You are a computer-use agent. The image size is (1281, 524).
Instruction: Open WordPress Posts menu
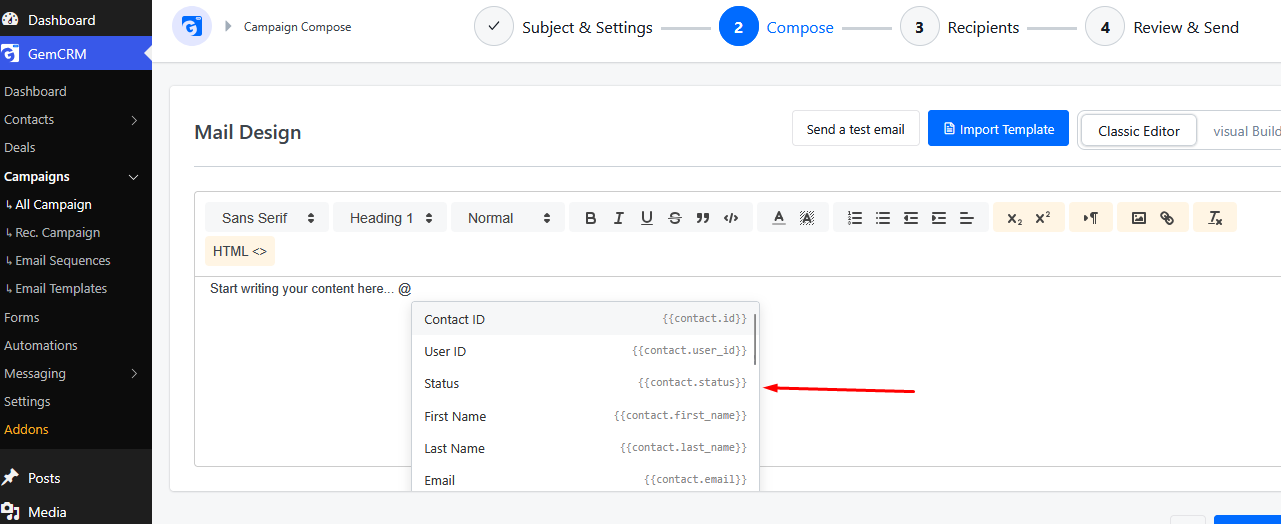[76, 478]
